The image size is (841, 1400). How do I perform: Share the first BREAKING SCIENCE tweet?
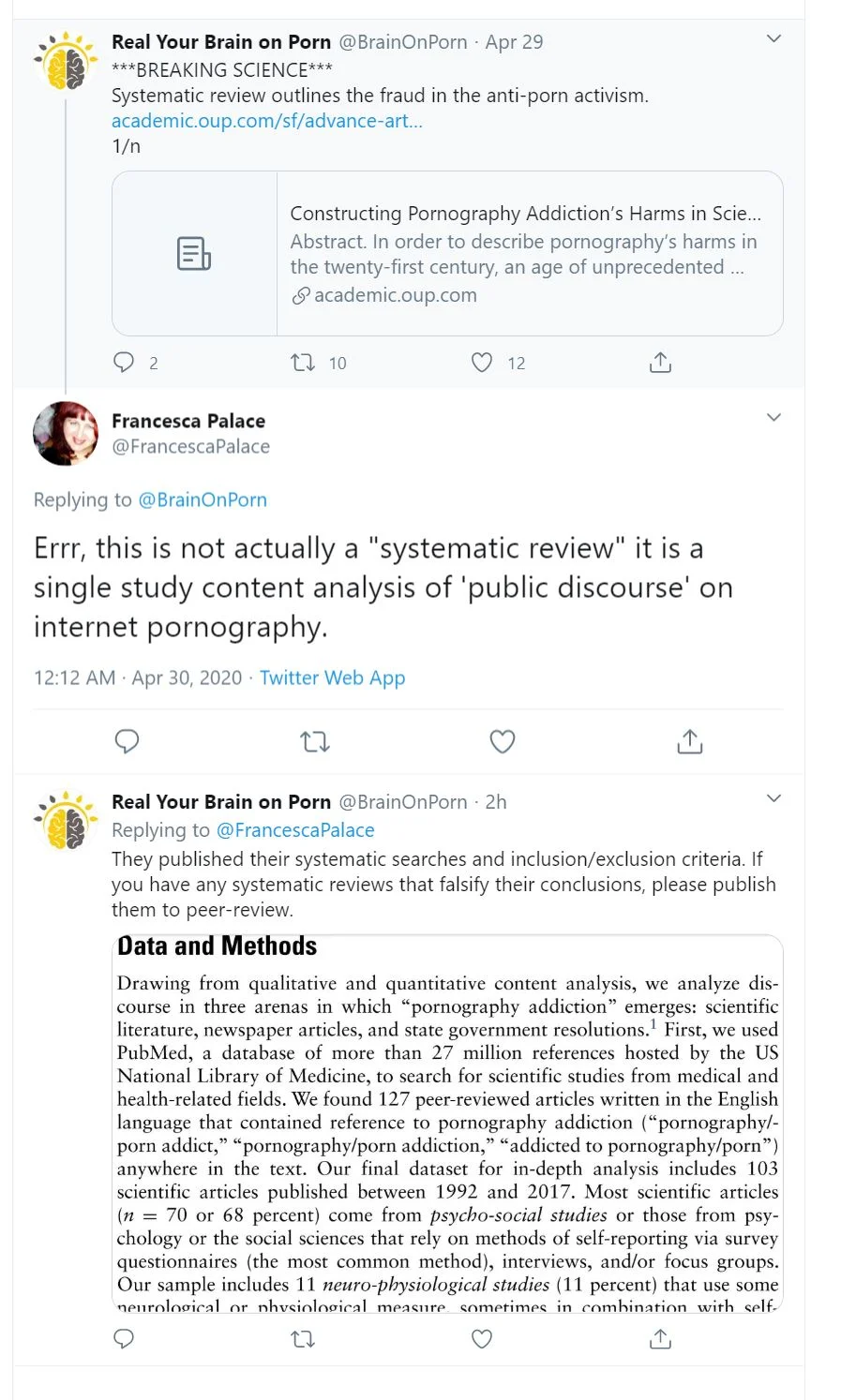tap(660, 363)
